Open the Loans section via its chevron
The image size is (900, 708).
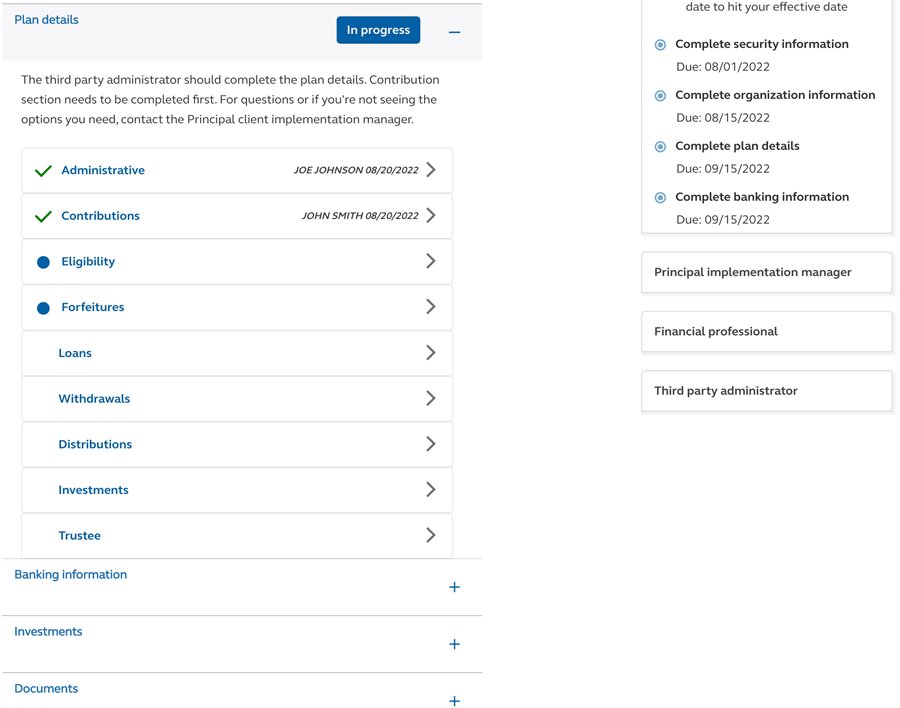tap(431, 352)
